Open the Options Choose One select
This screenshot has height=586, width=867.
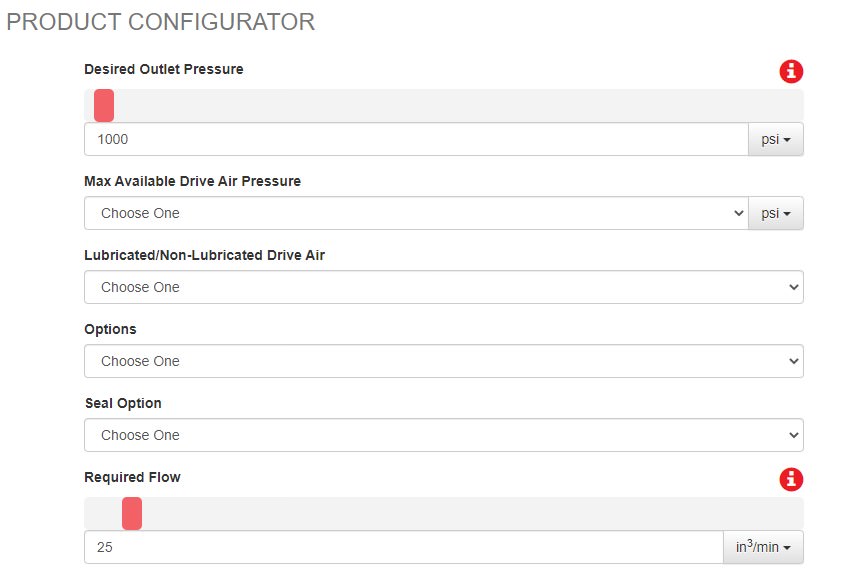pos(443,362)
